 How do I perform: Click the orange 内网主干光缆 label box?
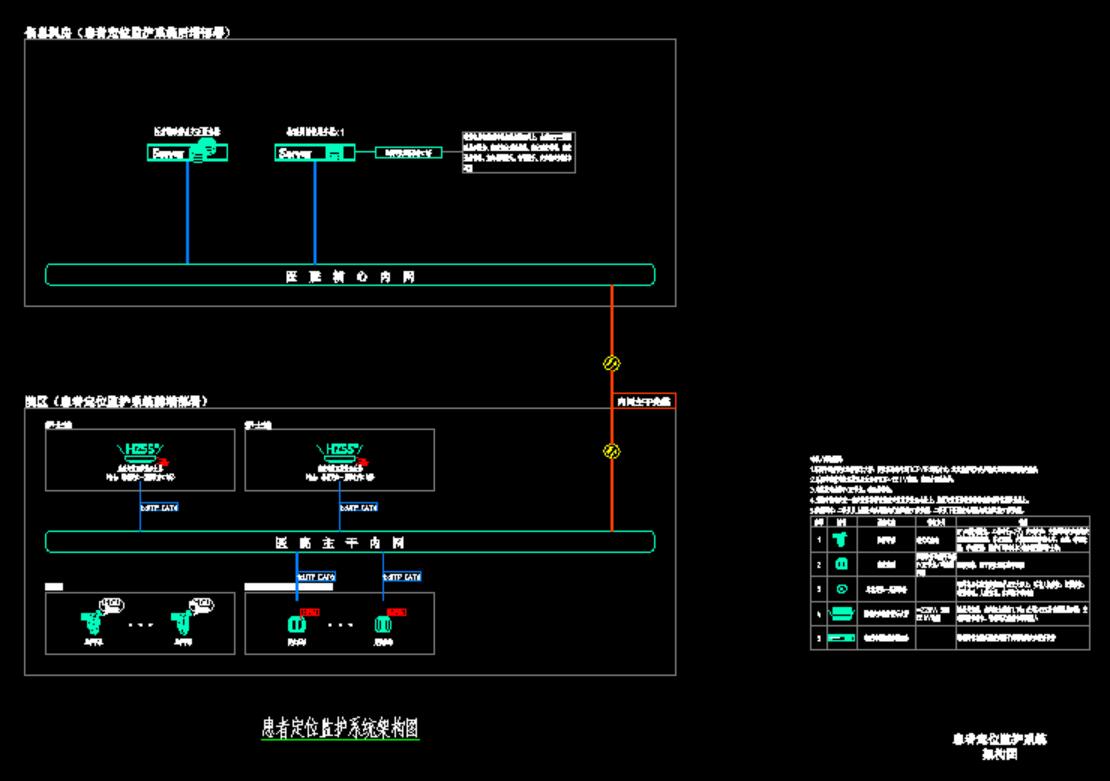tap(644, 401)
